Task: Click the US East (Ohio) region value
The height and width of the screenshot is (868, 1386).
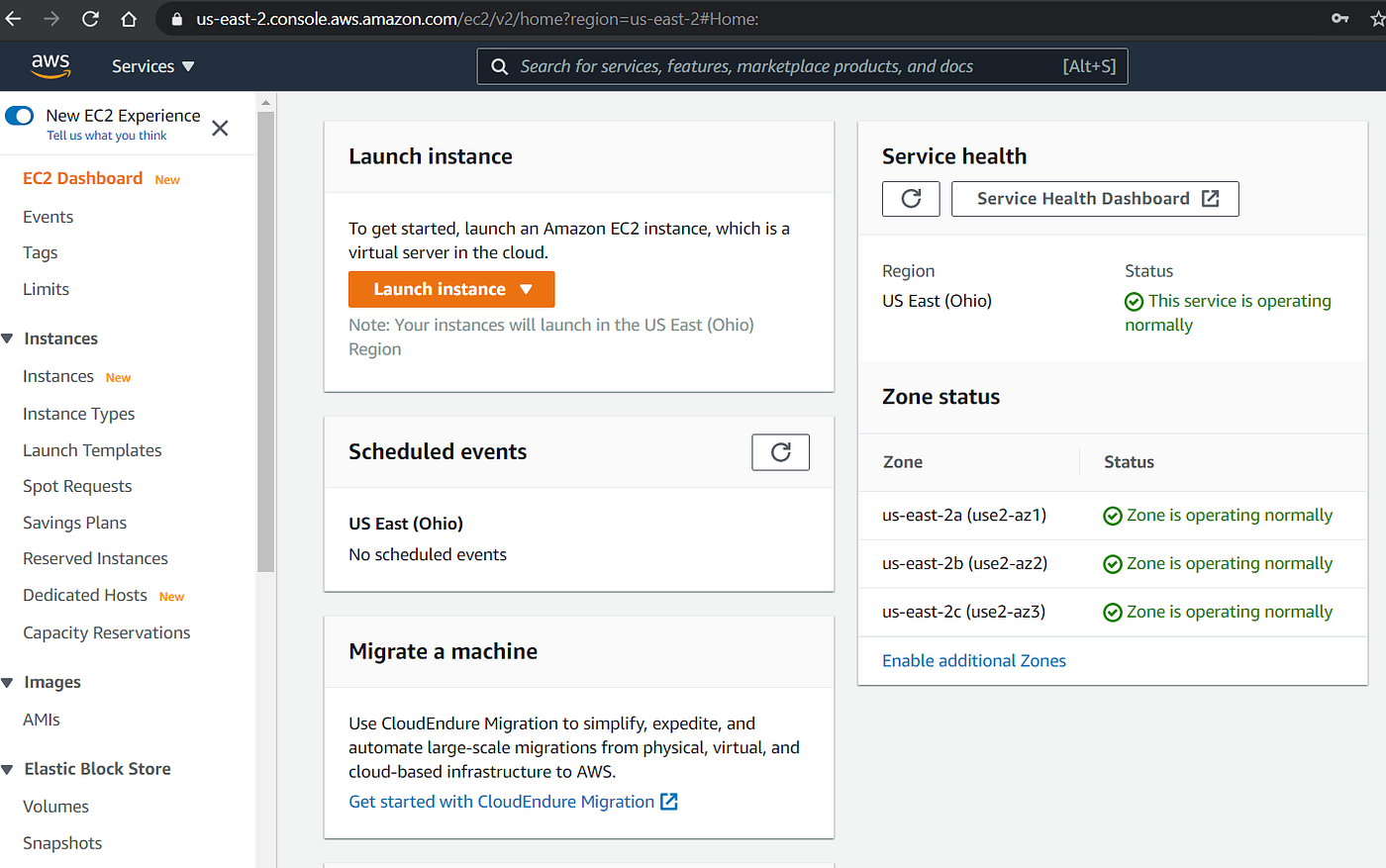Action: pyautogui.click(x=937, y=301)
